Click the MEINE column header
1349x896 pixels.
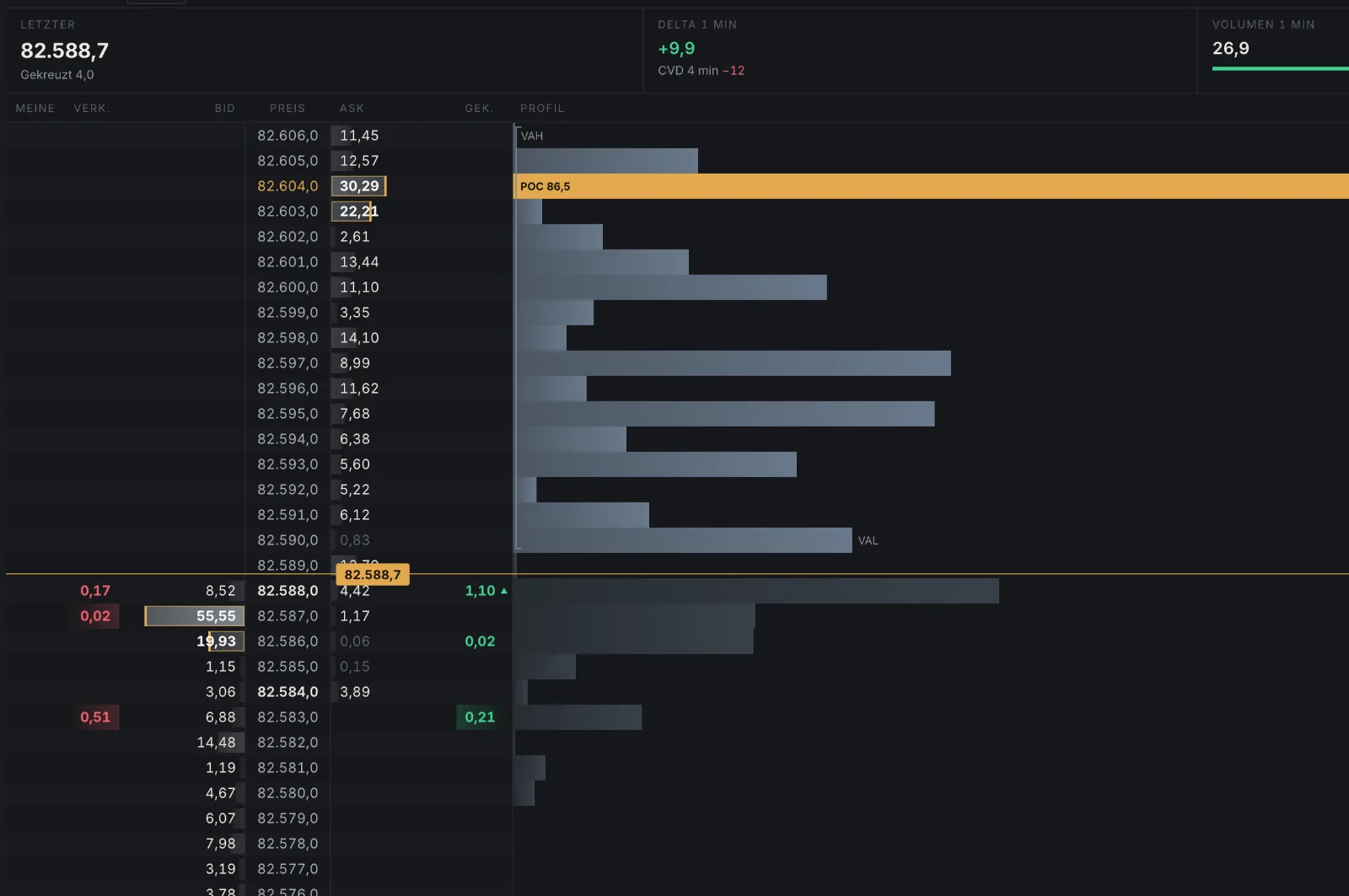pyautogui.click(x=35, y=109)
